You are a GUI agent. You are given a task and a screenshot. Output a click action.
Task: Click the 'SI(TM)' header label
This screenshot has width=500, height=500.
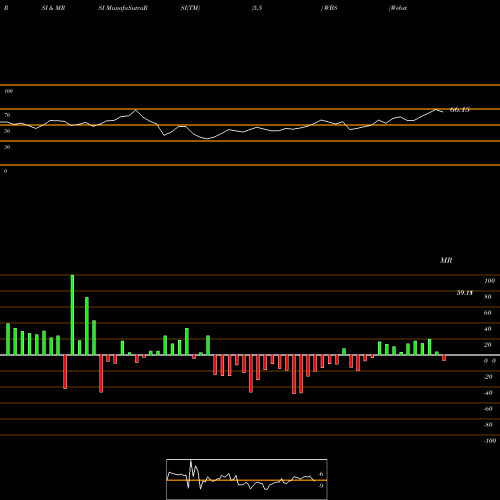click(x=190, y=8)
